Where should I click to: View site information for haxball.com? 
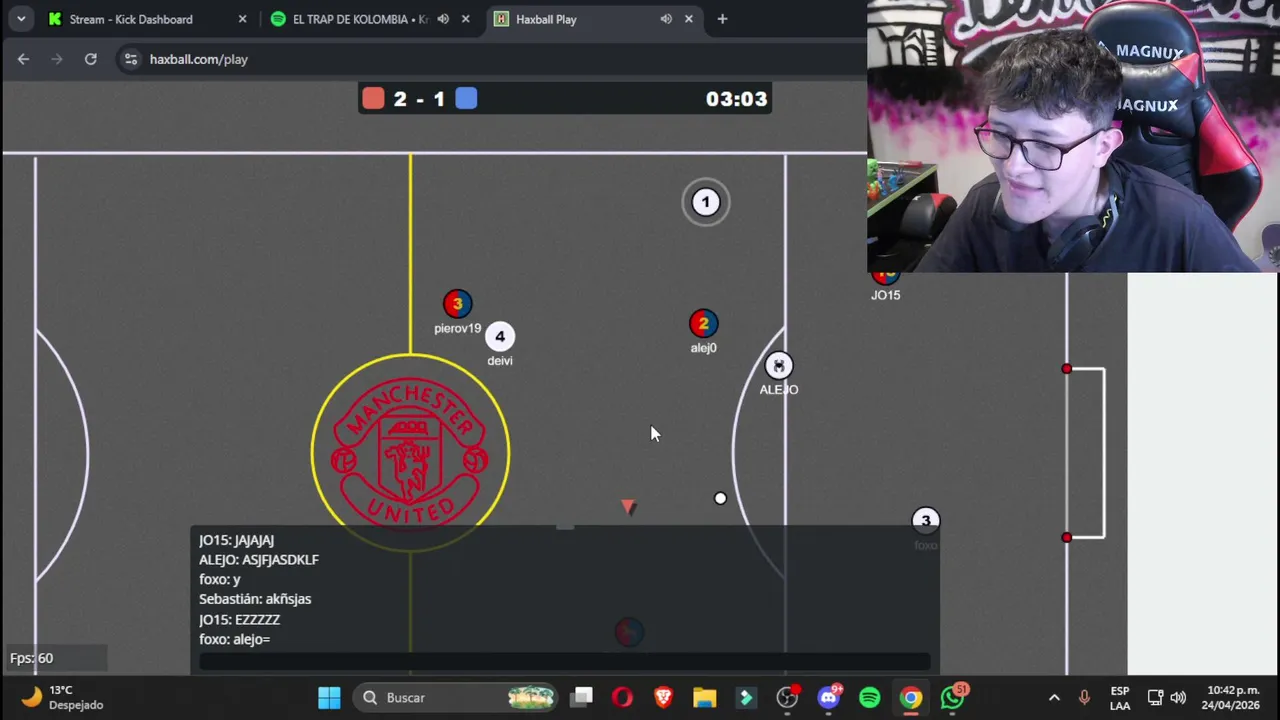[130, 59]
